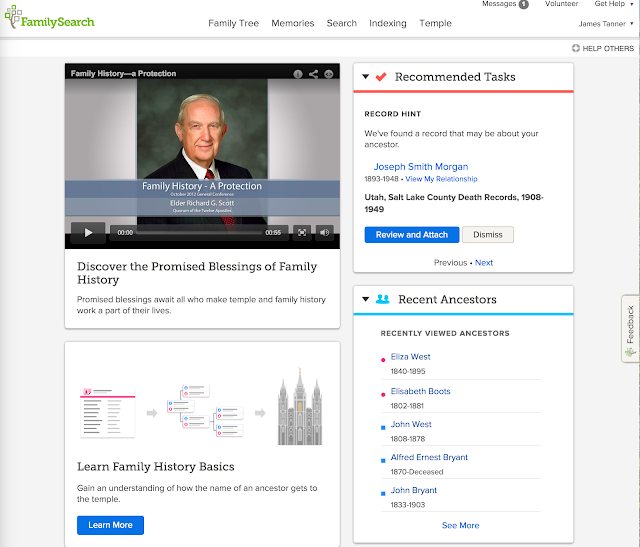Open the Get Help dropdown
This screenshot has width=640, height=547.
tap(613, 4)
